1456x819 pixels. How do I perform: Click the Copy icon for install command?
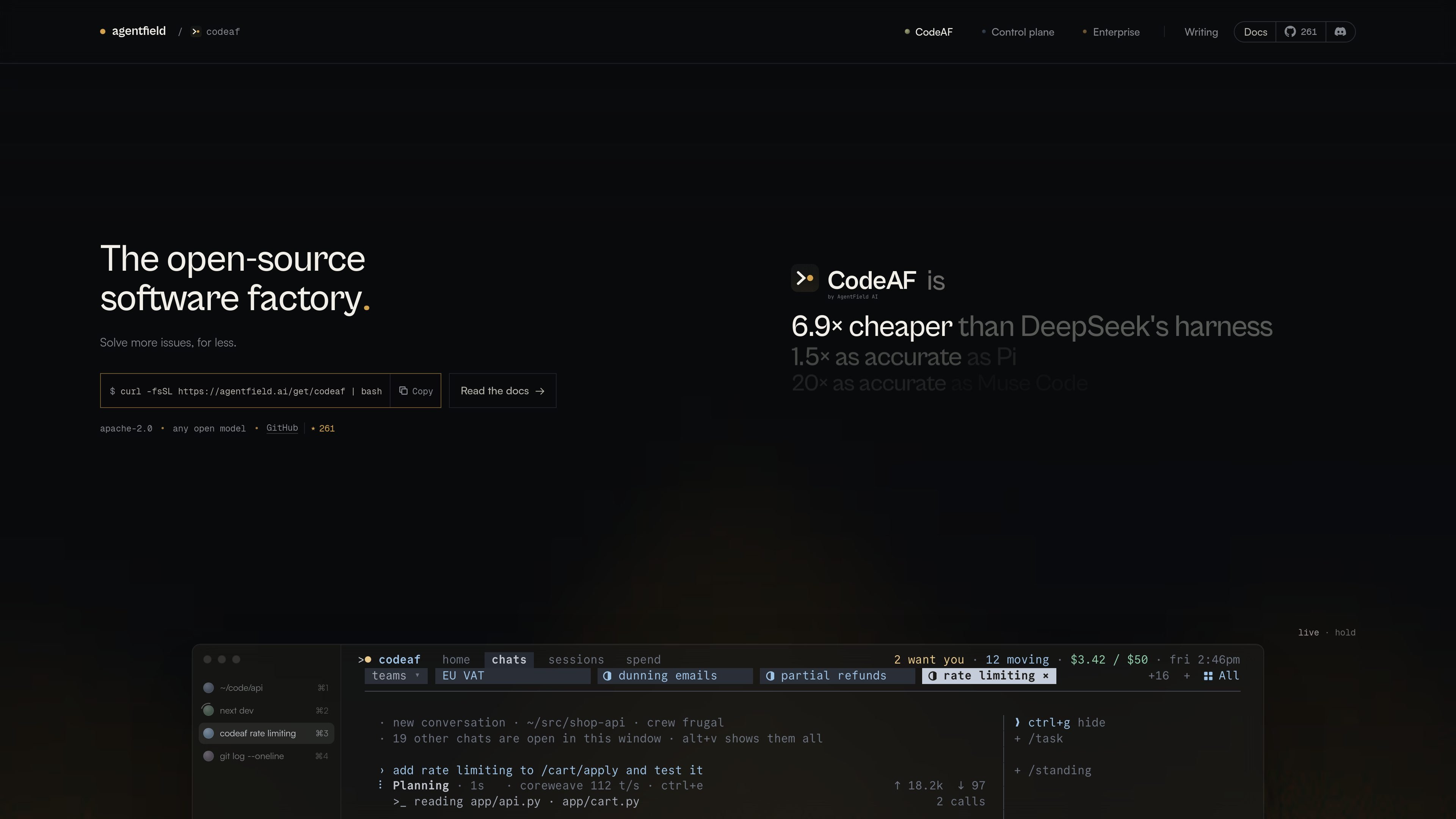coord(403,391)
